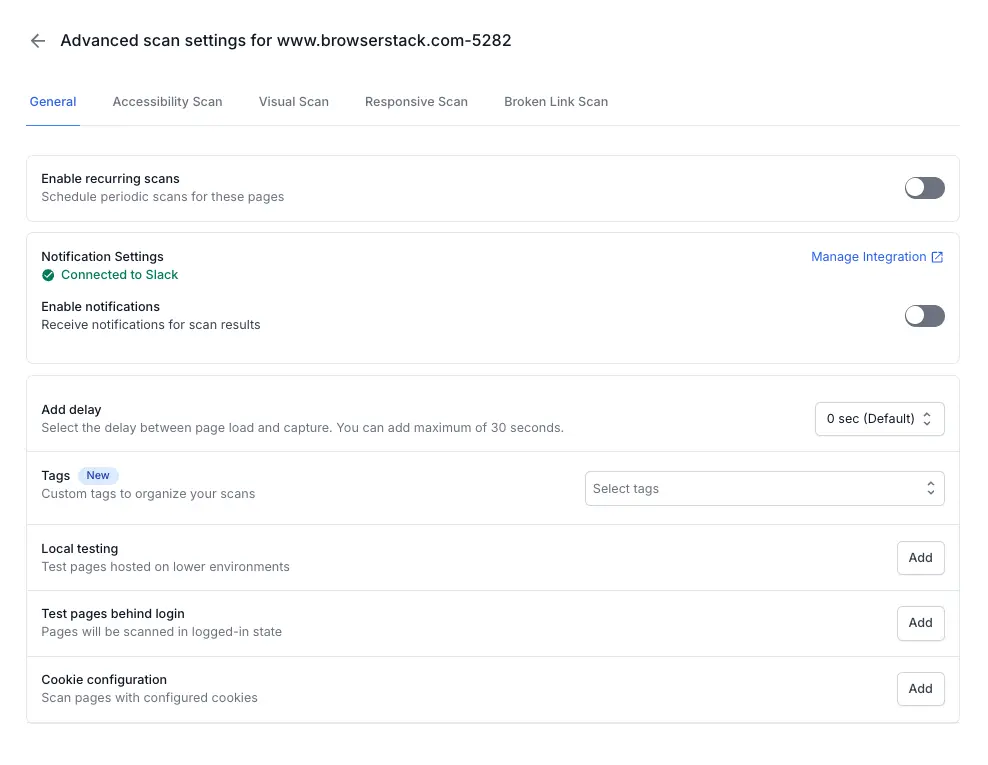The width and height of the screenshot is (988, 765).
Task: Select the Broken Link Scan tab
Action: [556, 102]
